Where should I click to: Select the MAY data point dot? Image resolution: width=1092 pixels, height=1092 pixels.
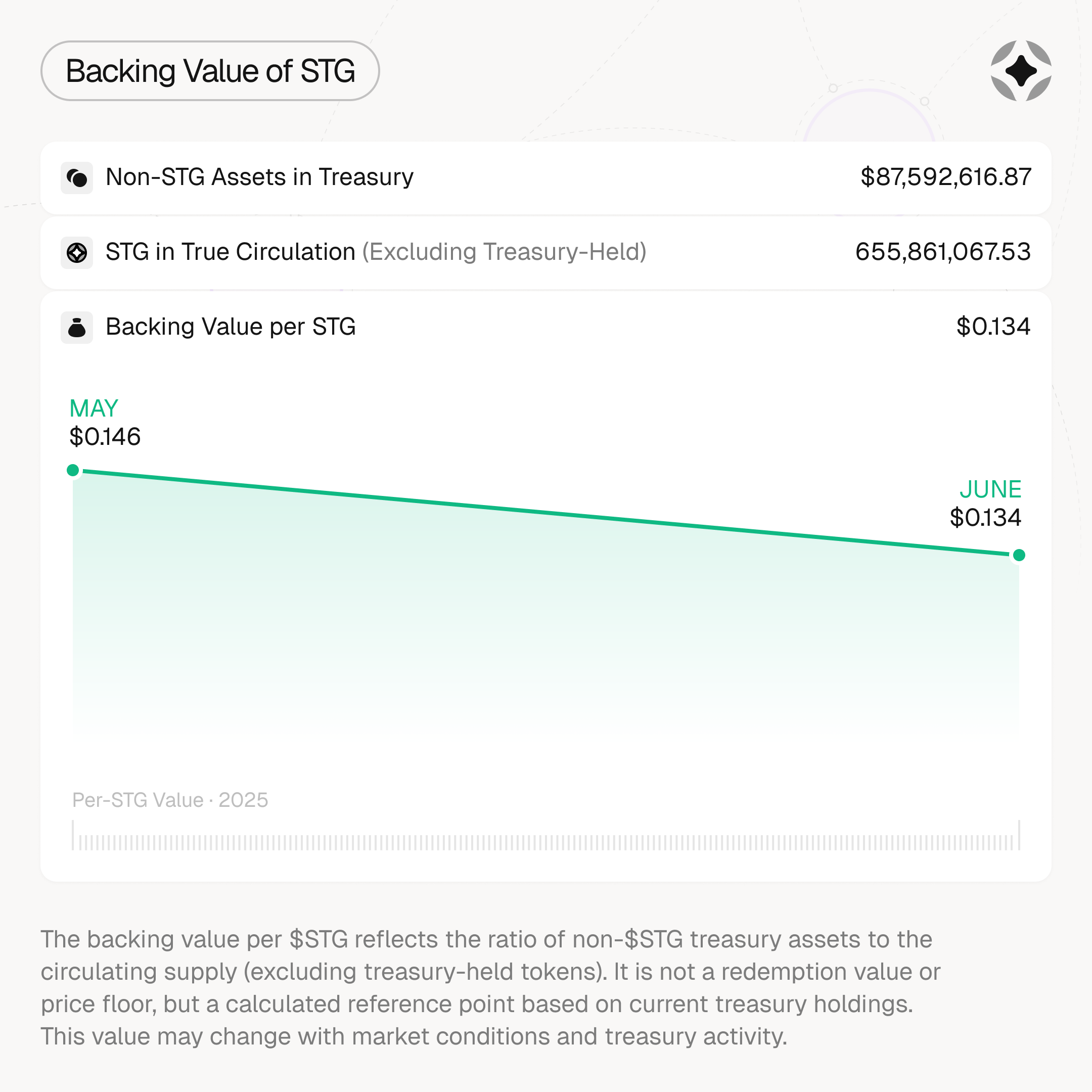[x=73, y=470]
